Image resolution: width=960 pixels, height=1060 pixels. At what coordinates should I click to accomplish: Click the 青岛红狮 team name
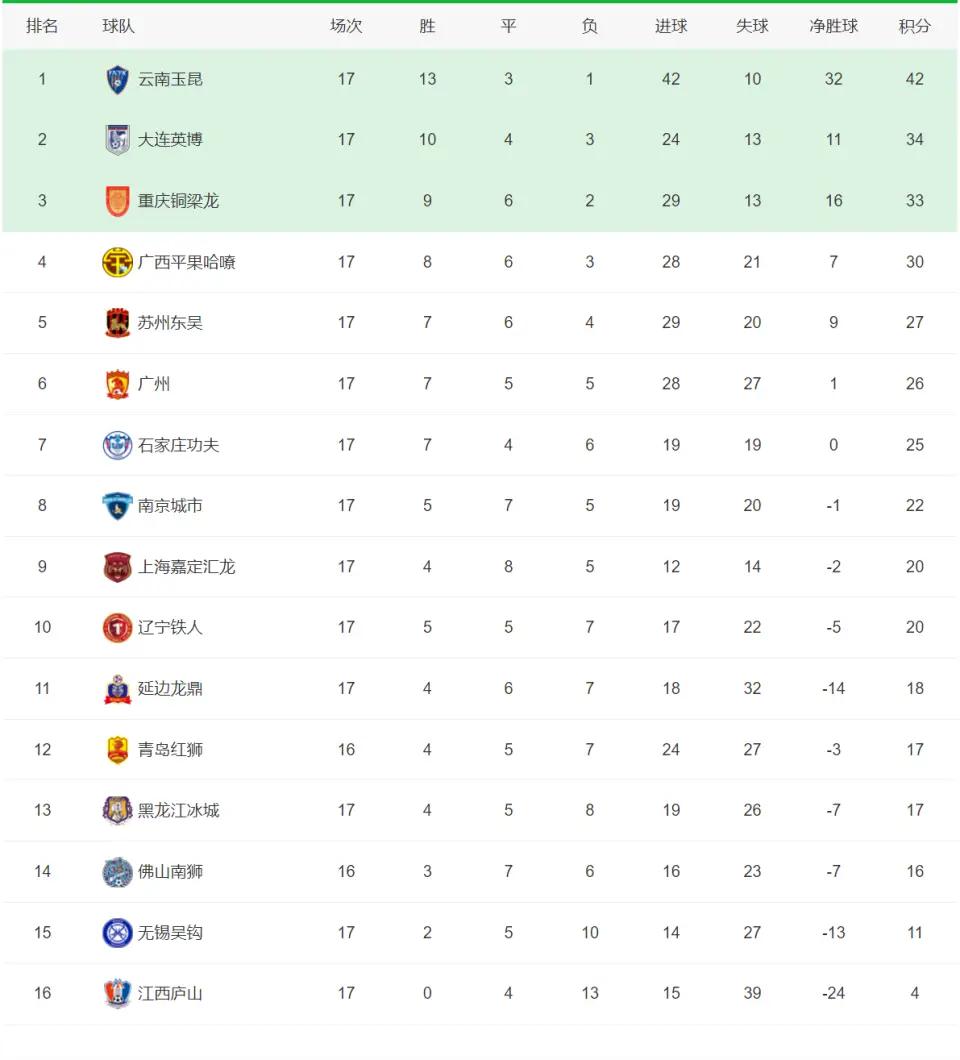point(170,749)
